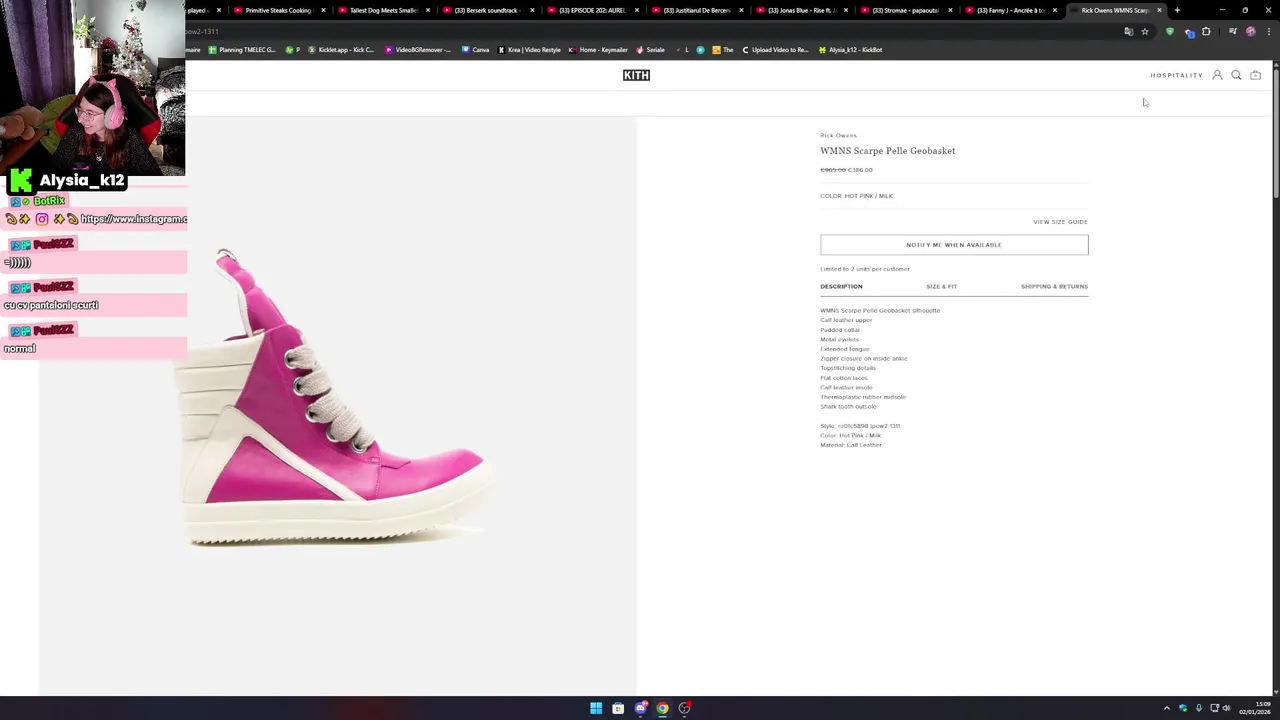Open the Kicklet.app bookmark

(x=342, y=50)
